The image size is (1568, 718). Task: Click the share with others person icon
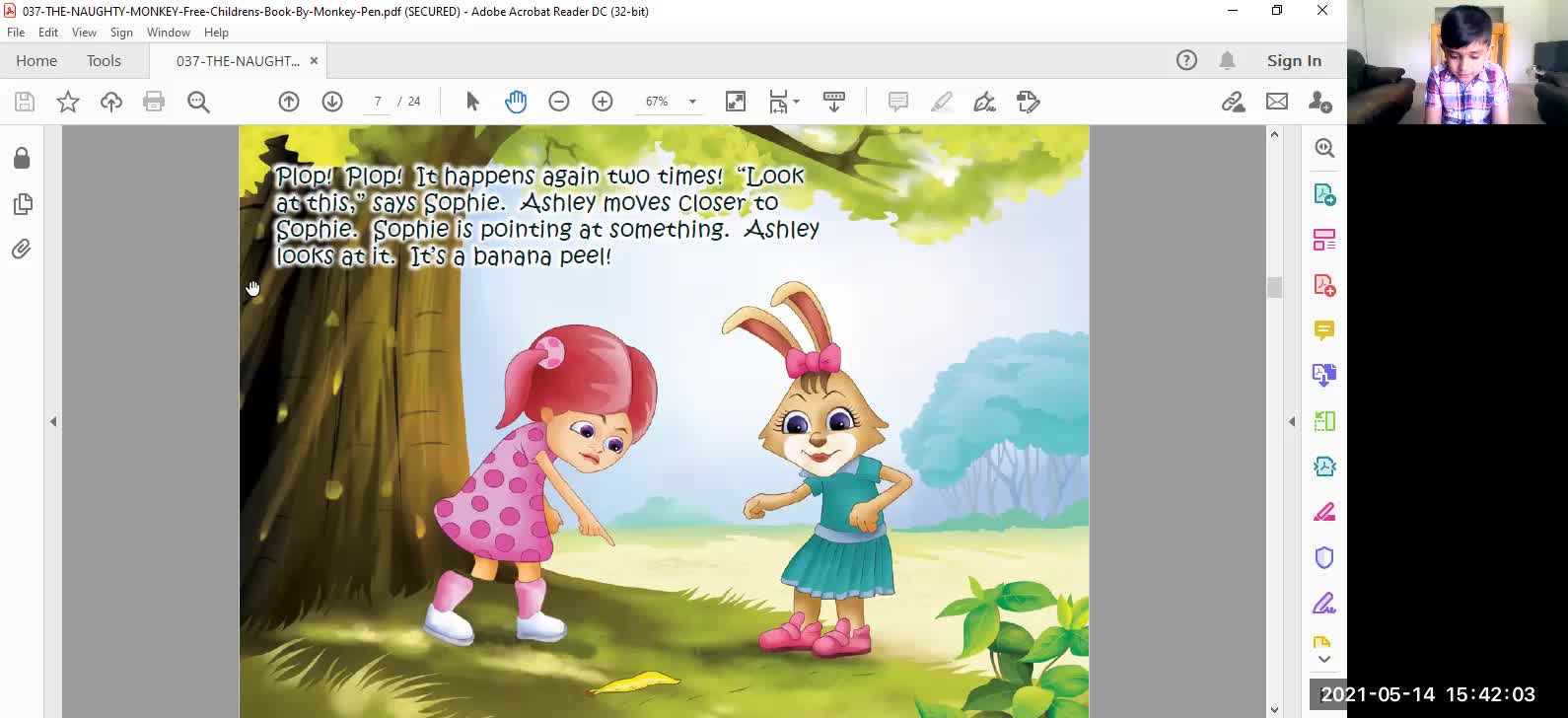[x=1320, y=102]
